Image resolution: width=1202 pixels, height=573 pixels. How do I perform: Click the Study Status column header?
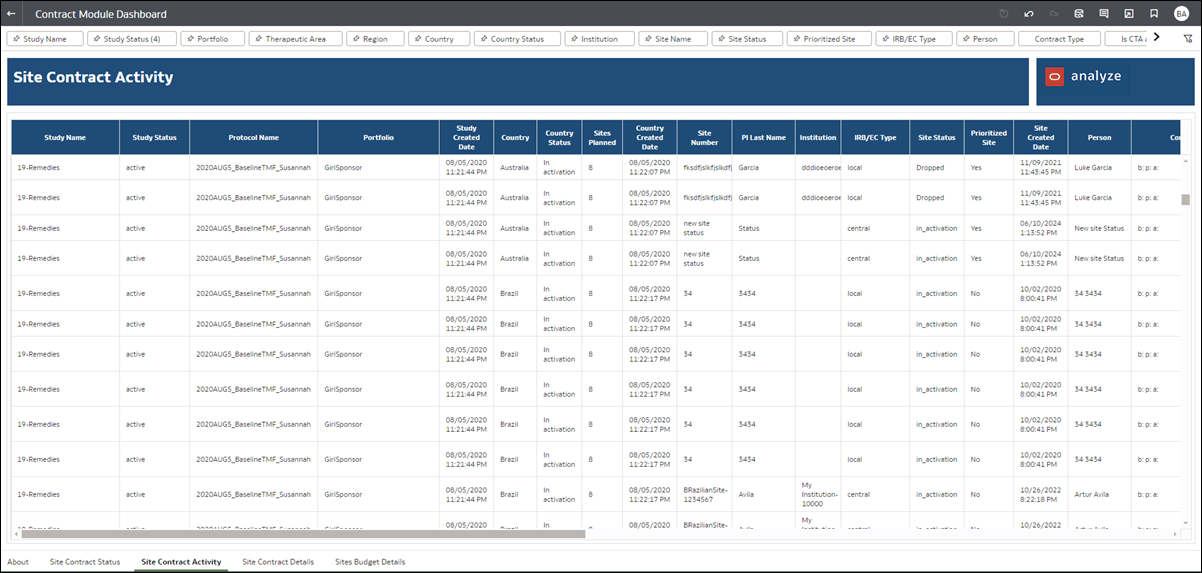point(154,137)
